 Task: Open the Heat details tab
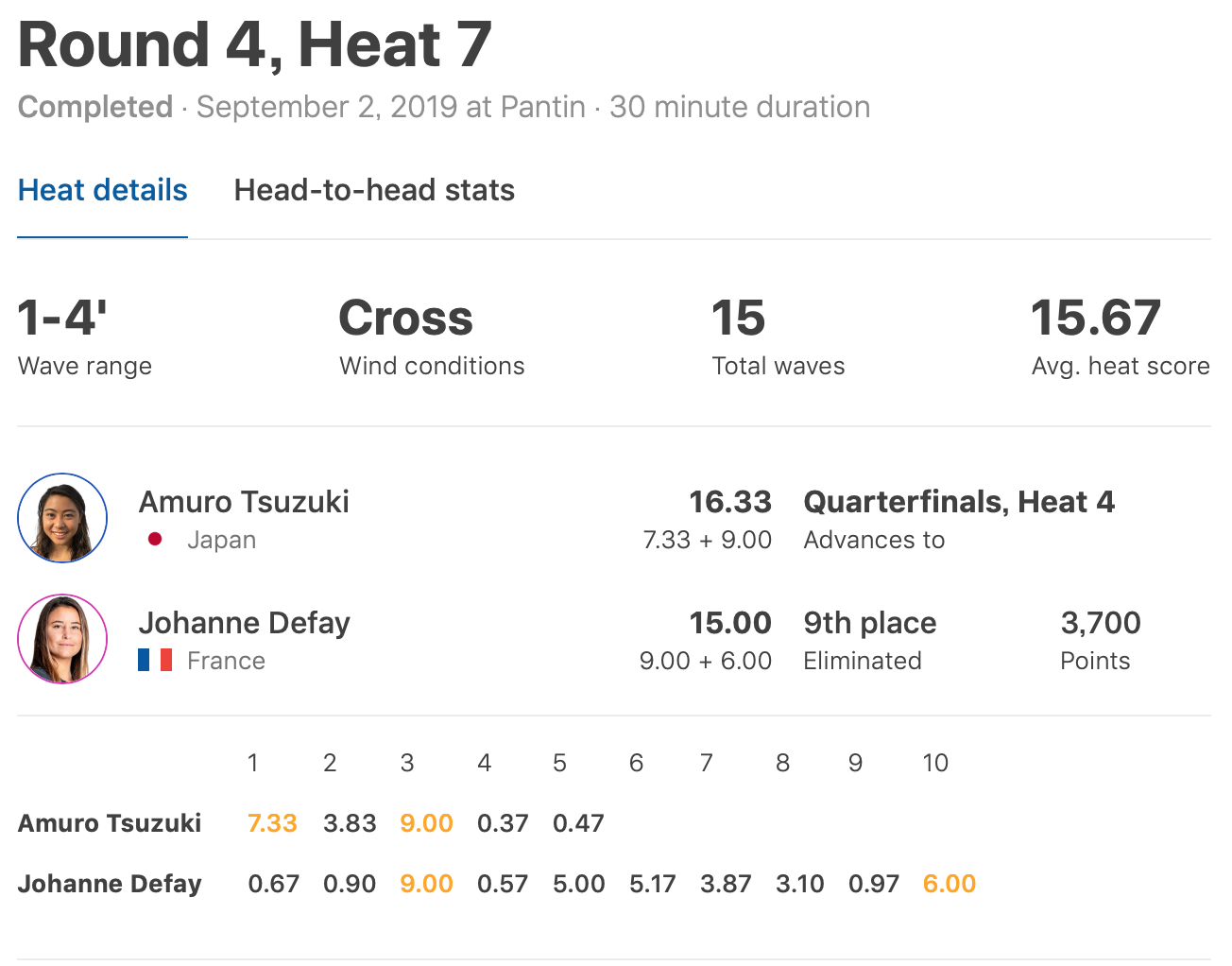point(103,190)
